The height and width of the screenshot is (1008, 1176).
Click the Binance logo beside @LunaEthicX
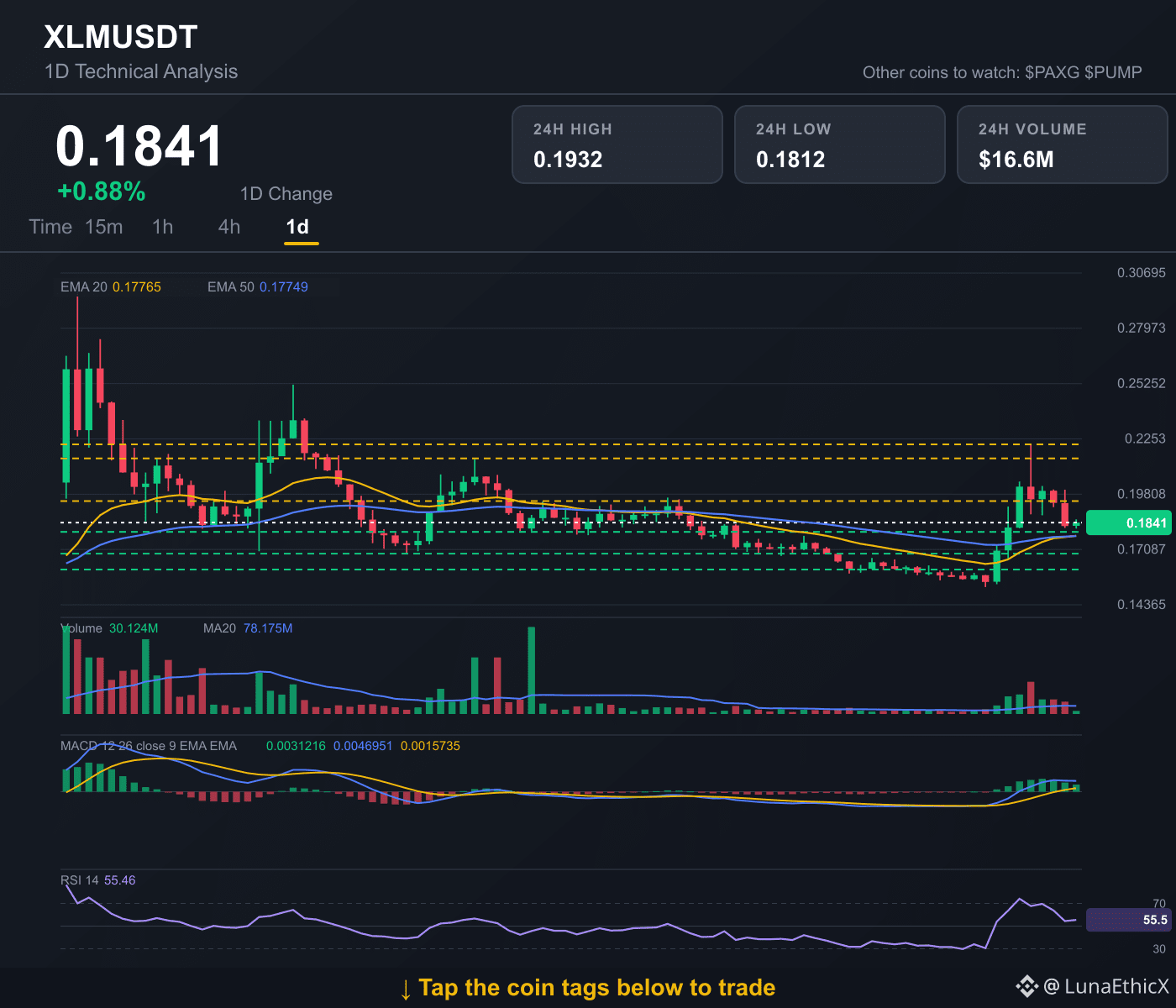1026,986
